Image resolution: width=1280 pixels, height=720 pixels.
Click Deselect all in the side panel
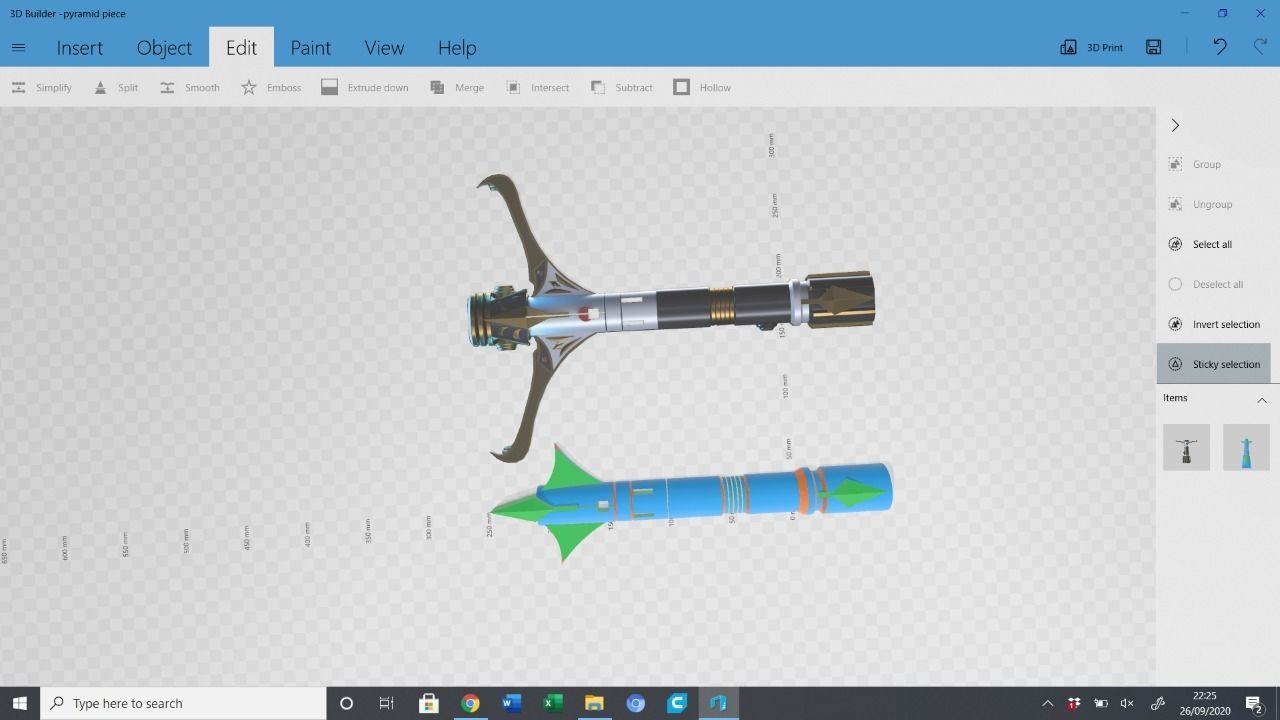[x=1205, y=284]
